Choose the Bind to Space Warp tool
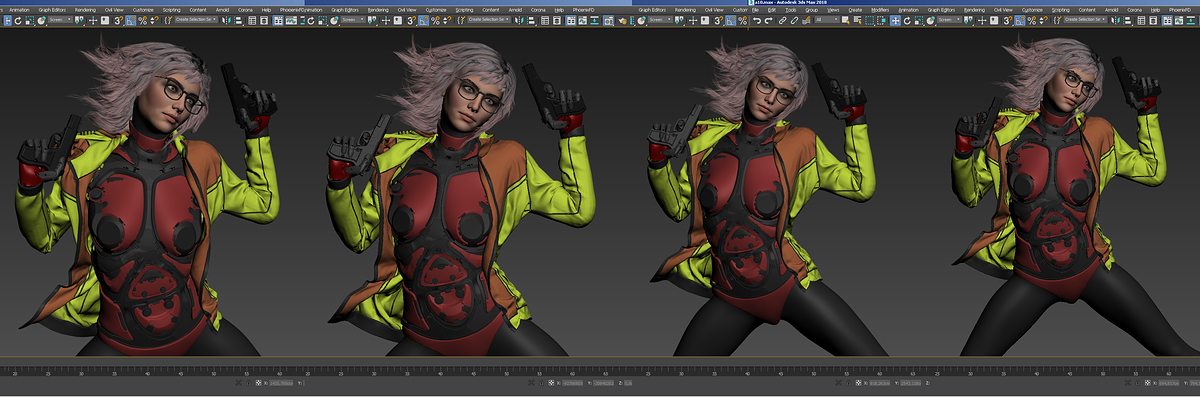The width and height of the screenshot is (1200, 397). pyautogui.click(x=806, y=20)
